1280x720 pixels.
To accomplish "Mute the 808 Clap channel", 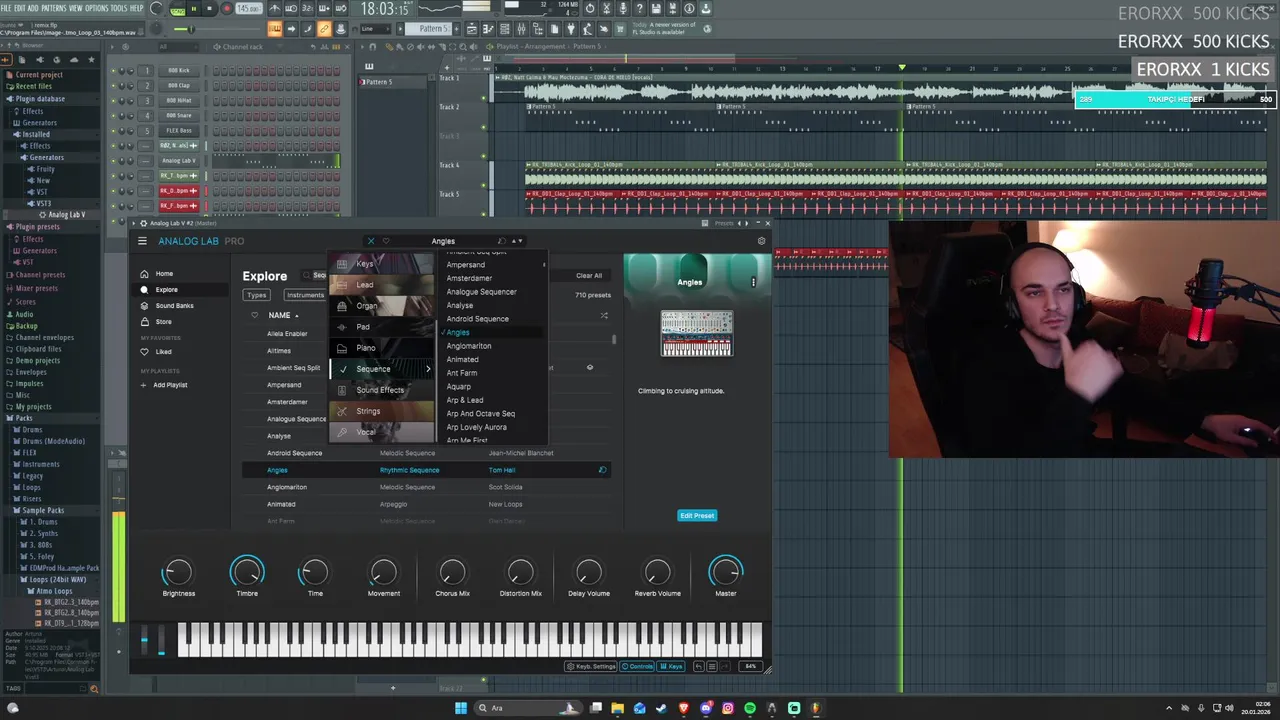I will click(x=114, y=86).
